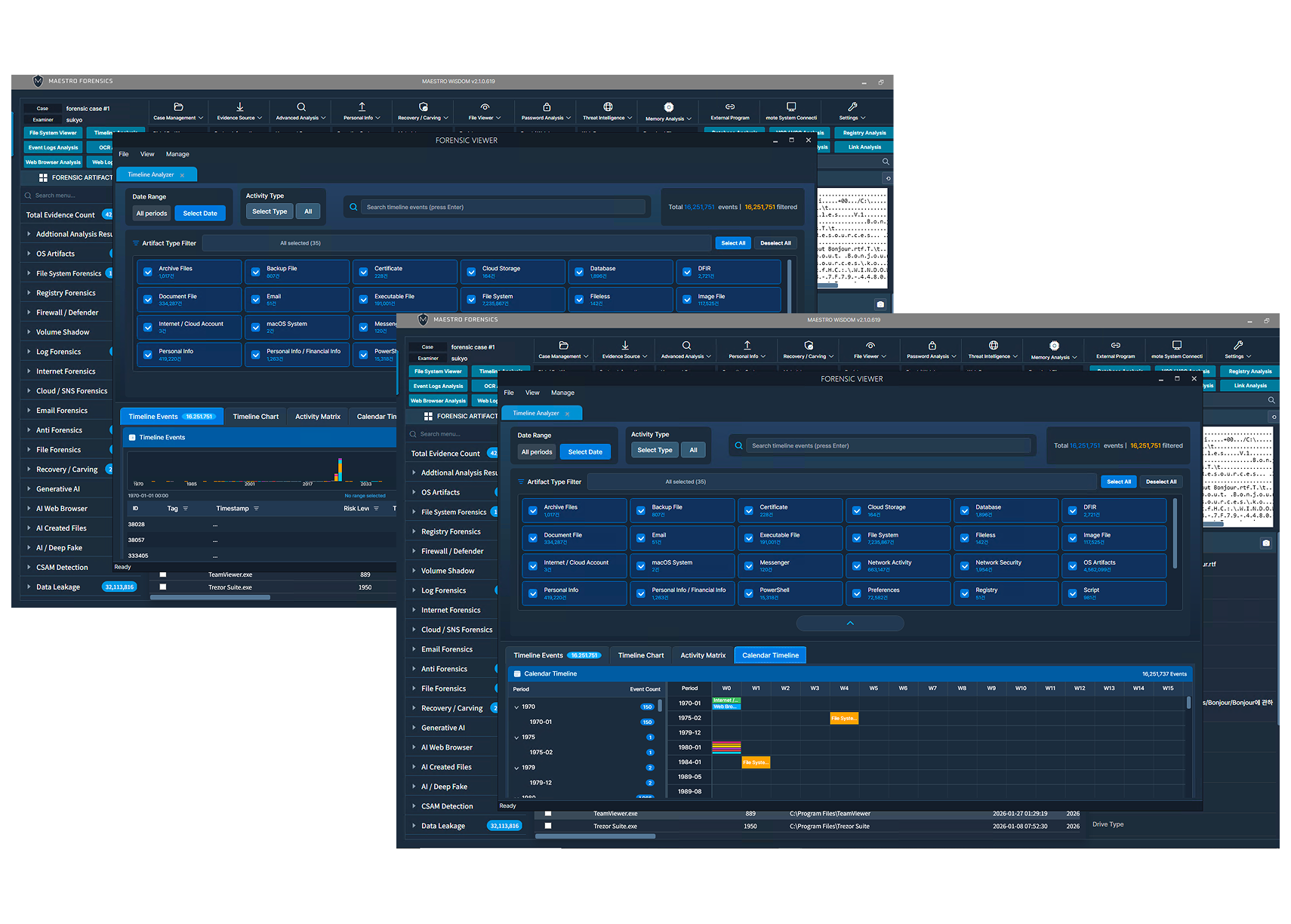
Task: Open Remote System Connection monitor icon, front window
Action: pos(1177,345)
